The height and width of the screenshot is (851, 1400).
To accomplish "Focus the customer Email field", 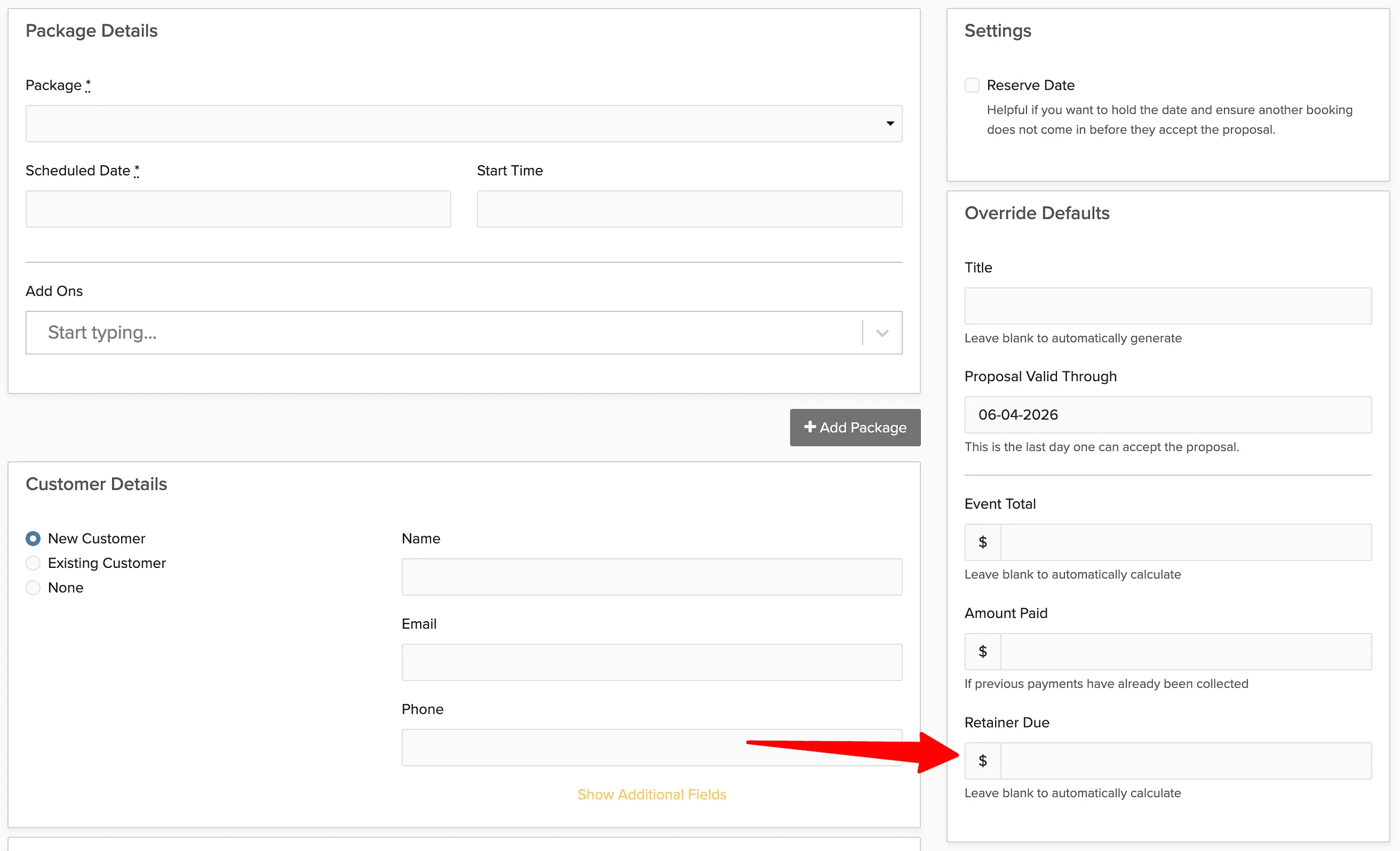I will [652, 663].
